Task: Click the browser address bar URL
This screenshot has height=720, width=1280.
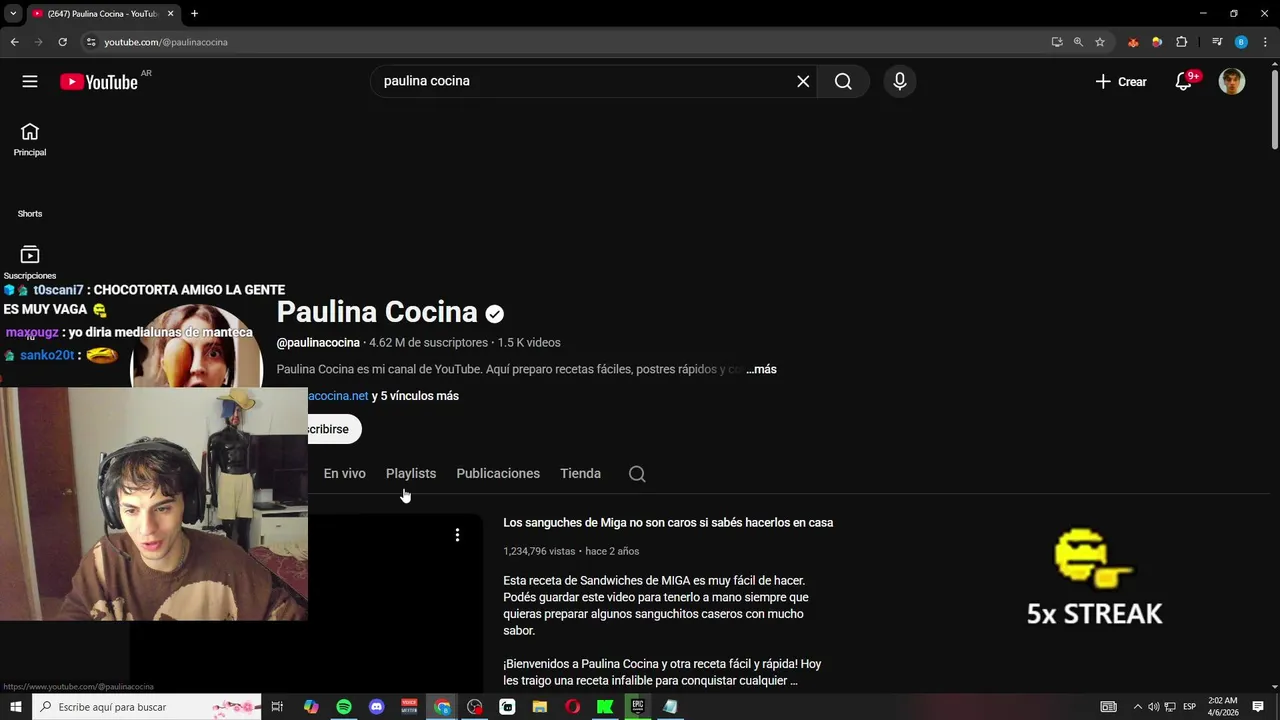Action: 166,42
